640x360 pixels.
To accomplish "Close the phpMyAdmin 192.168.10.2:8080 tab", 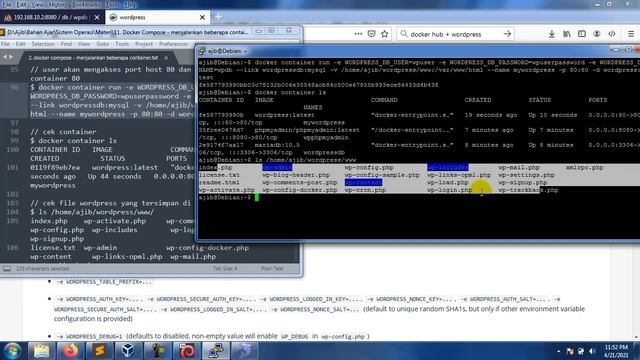I will coord(97,17).
